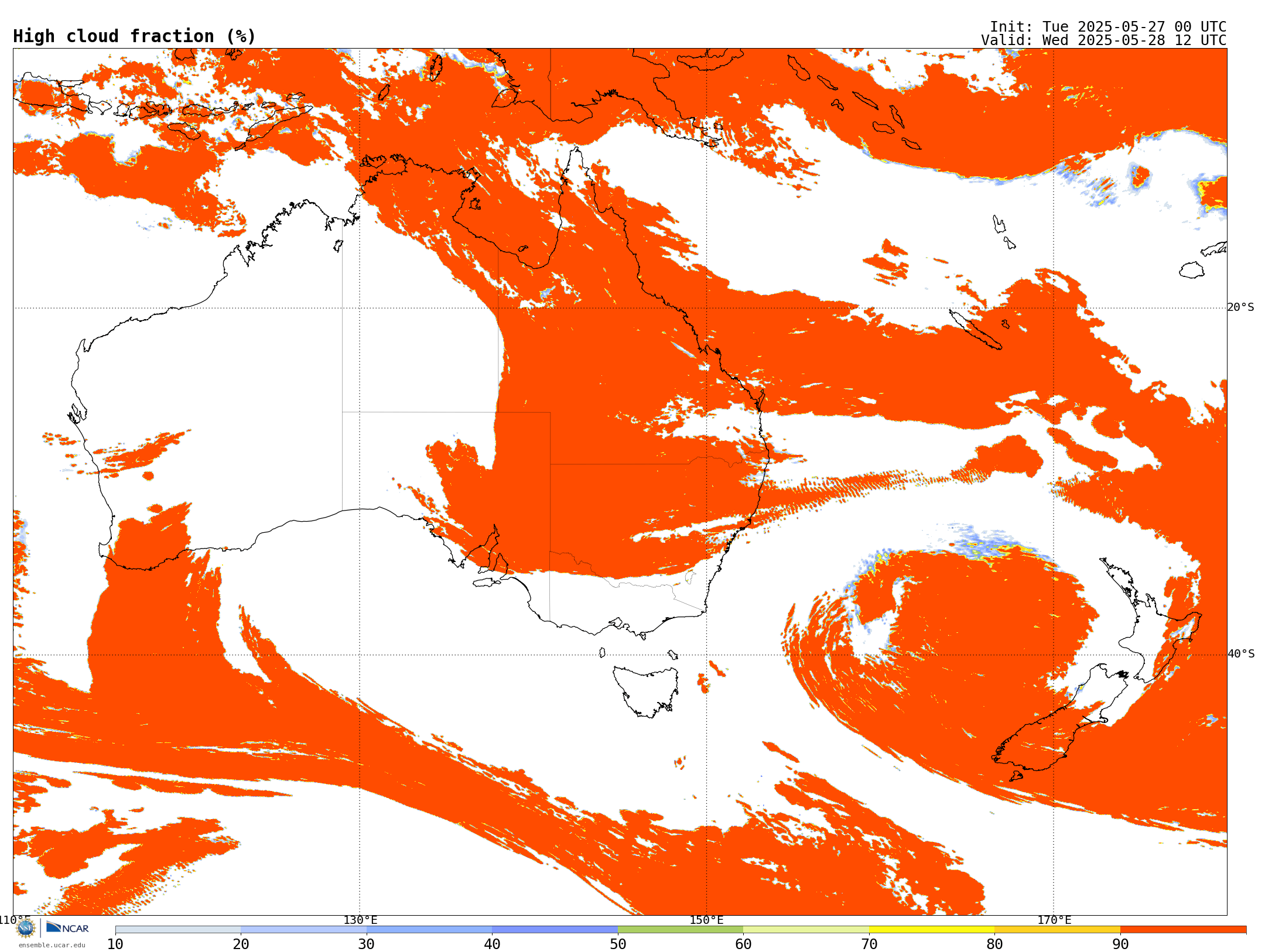Click the colorbar tick label 50
This screenshot has width=1265, height=952.
tap(618, 944)
